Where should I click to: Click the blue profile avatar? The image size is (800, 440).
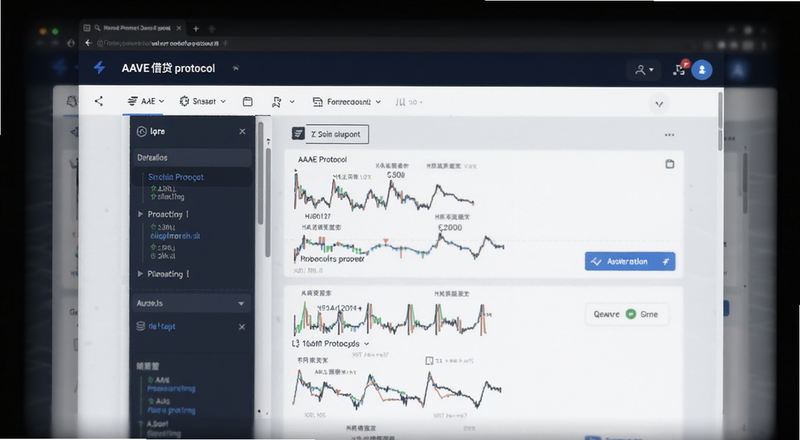pyautogui.click(x=702, y=69)
